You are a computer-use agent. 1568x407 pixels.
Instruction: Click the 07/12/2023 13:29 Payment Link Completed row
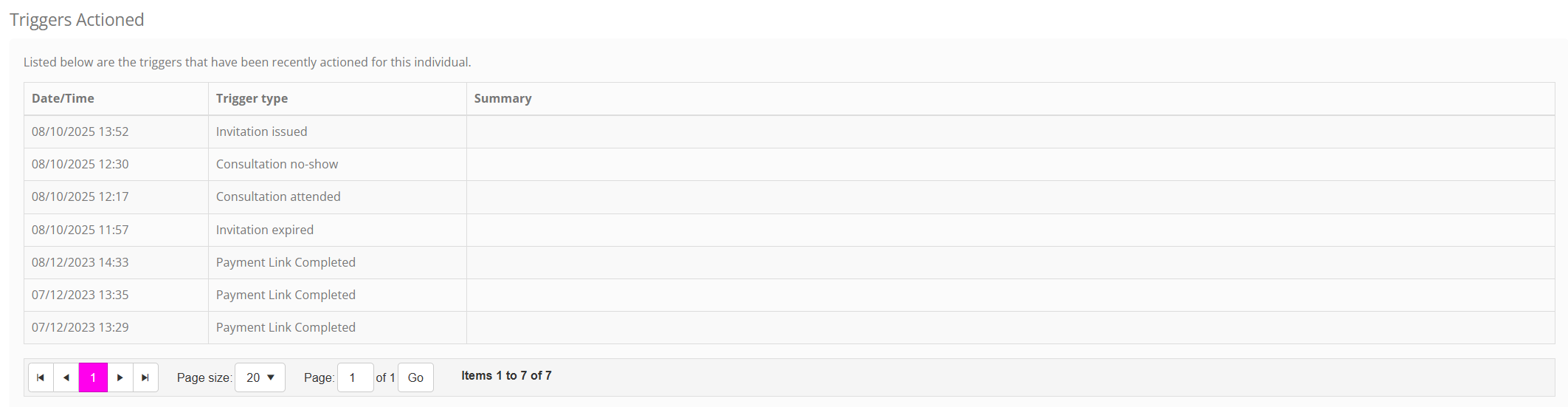[286, 327]
